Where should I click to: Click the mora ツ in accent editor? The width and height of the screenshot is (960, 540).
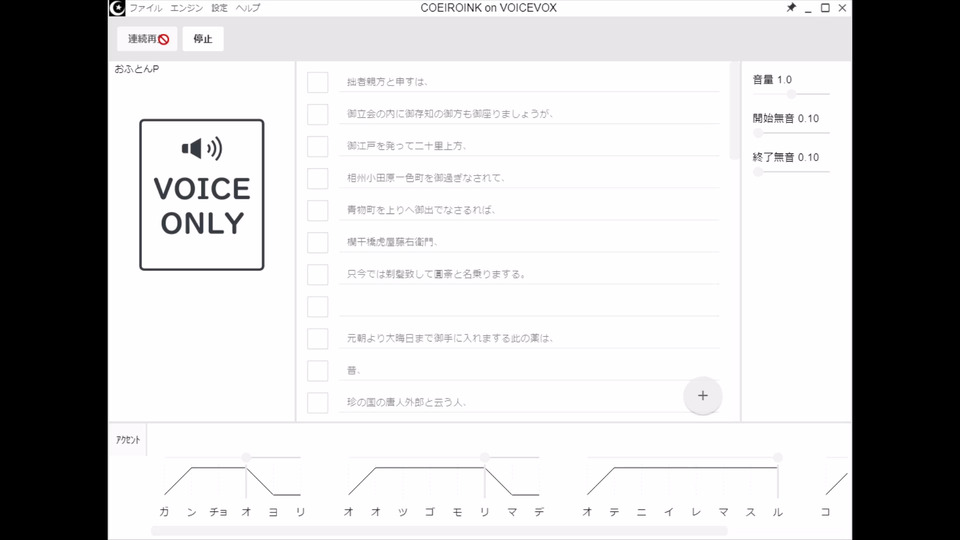coord(403,512)
